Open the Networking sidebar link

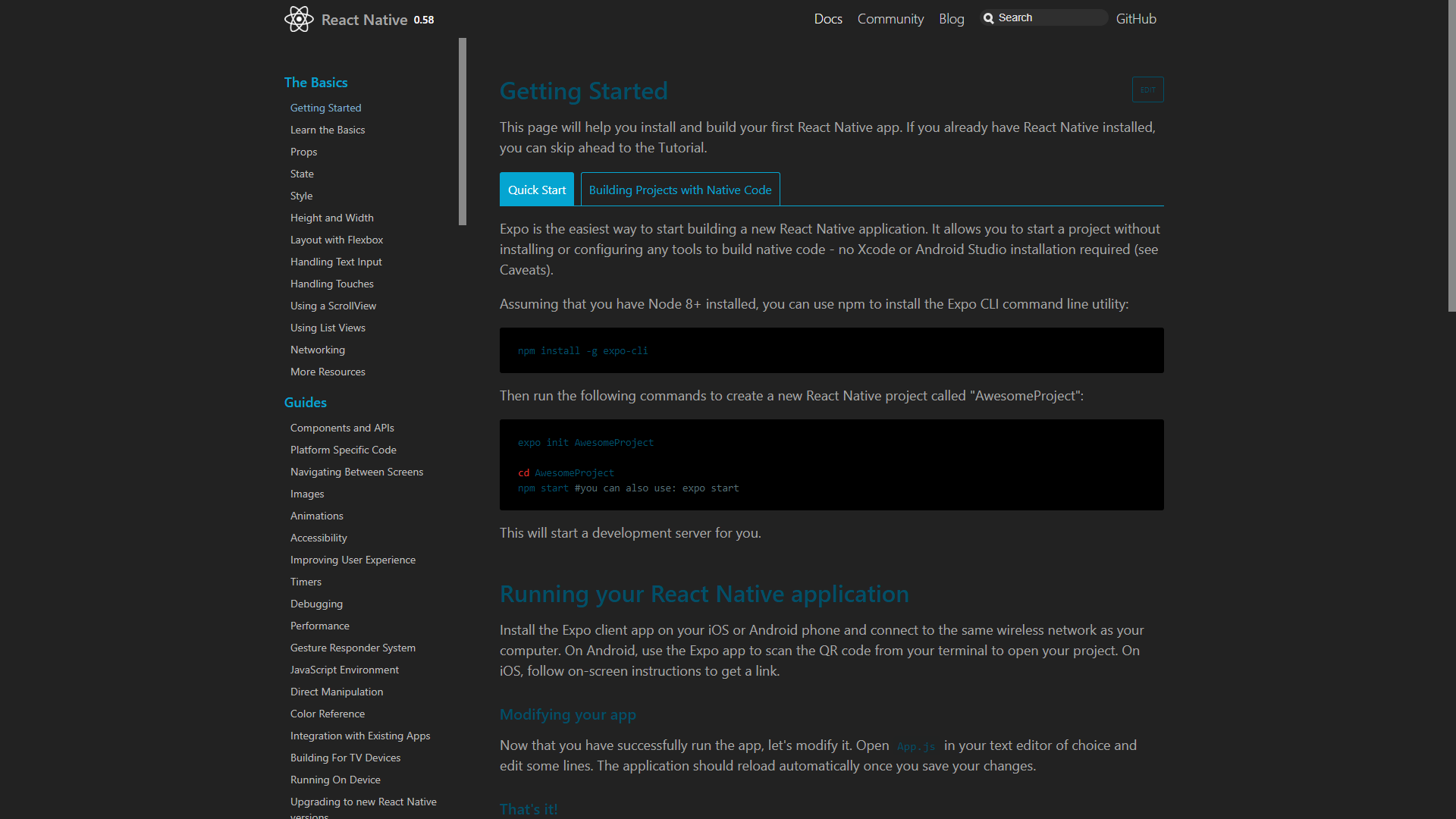pyautogui.click(x=318, y=350)
